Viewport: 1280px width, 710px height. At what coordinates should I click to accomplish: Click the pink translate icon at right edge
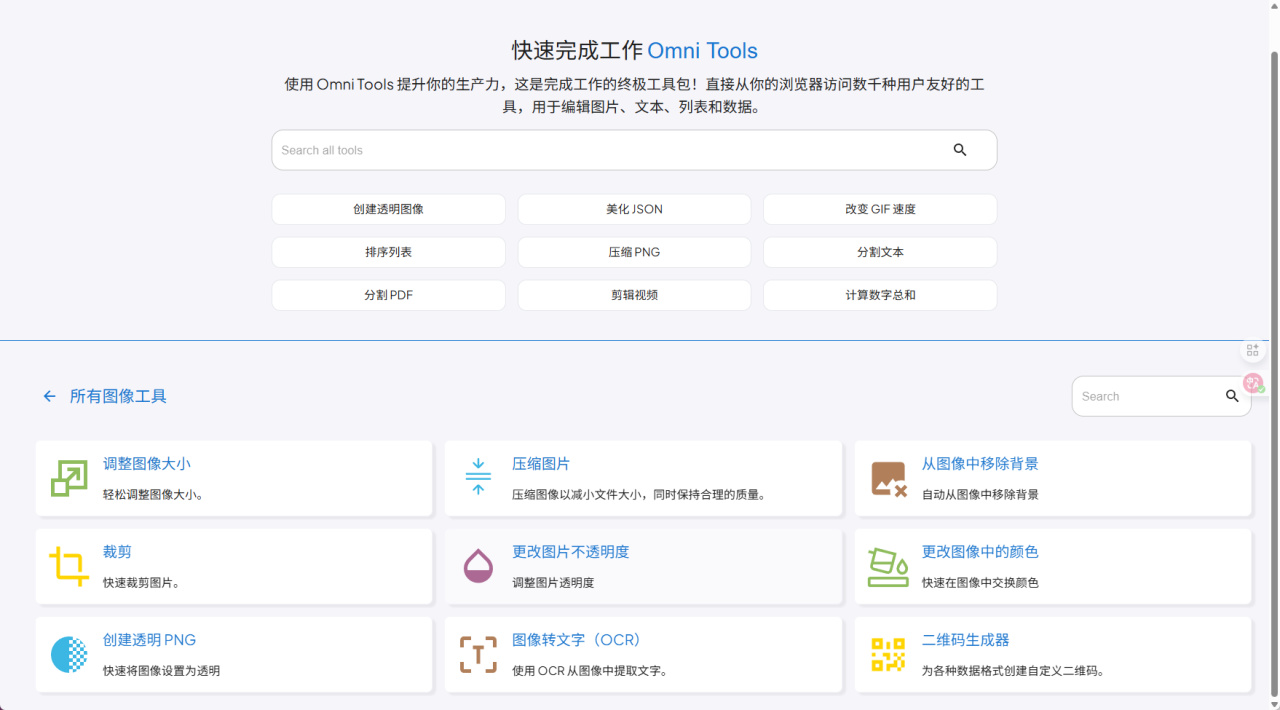point(1253,382)
